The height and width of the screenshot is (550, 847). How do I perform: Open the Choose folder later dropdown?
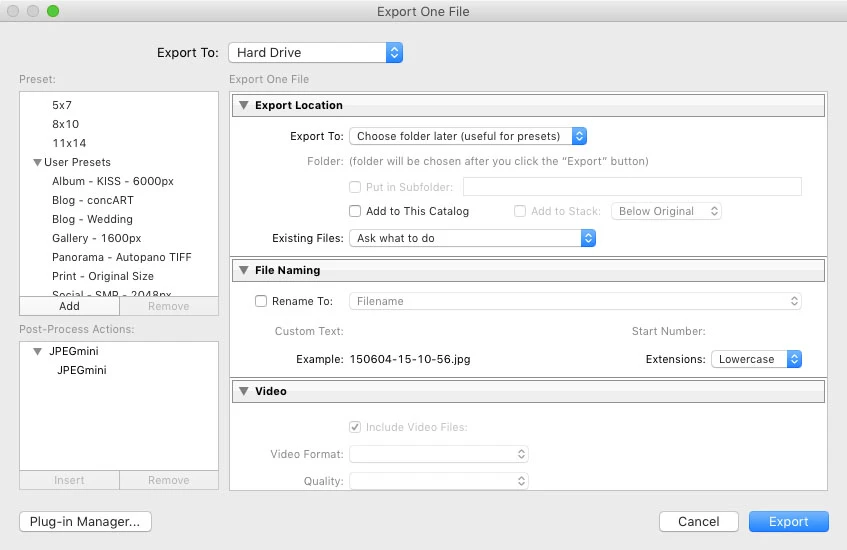[468, 136]
